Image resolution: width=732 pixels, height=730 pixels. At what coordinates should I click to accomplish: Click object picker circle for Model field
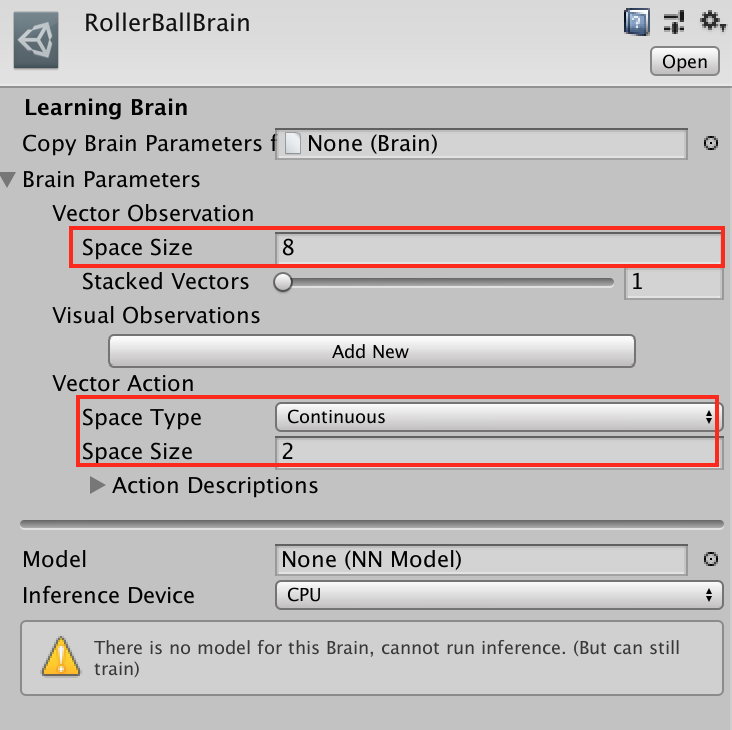711,560
